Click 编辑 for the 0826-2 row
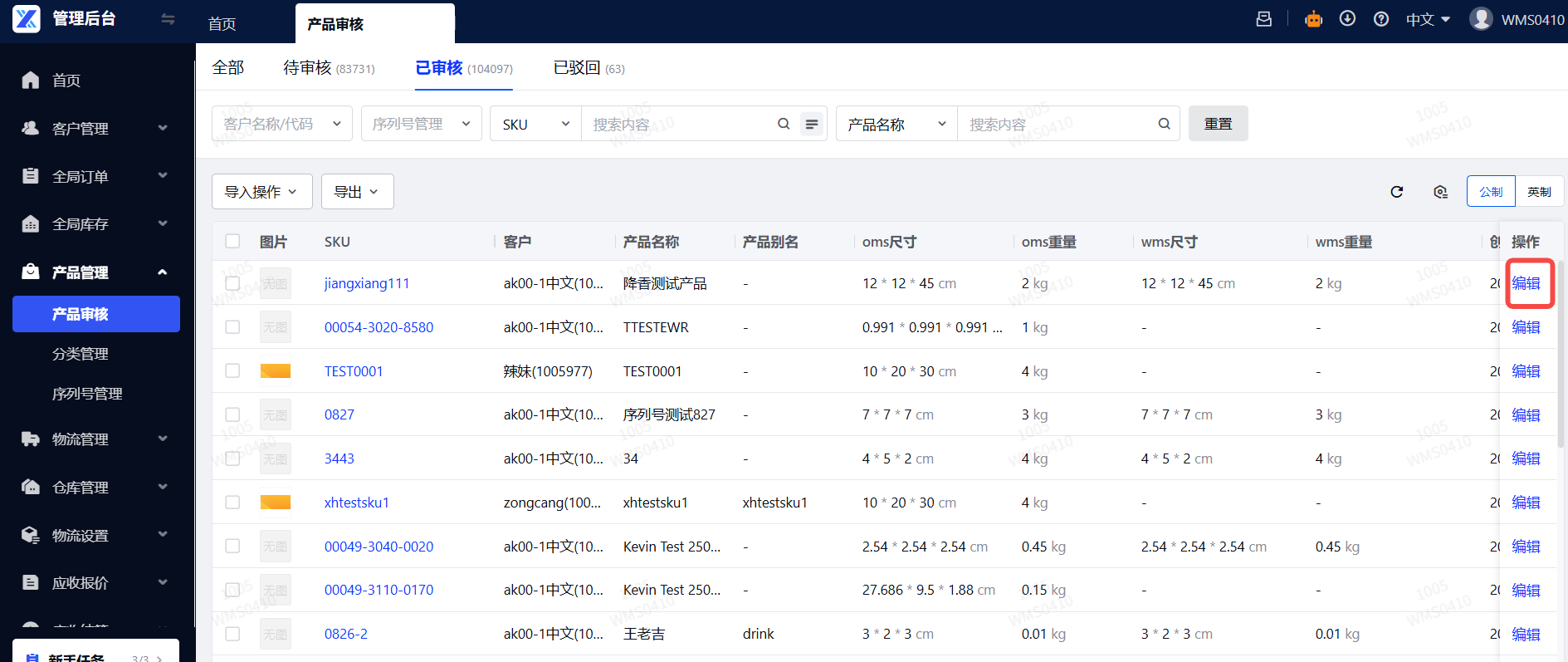This screenshot has width=1568, height=662. [x=1526, y=634]
